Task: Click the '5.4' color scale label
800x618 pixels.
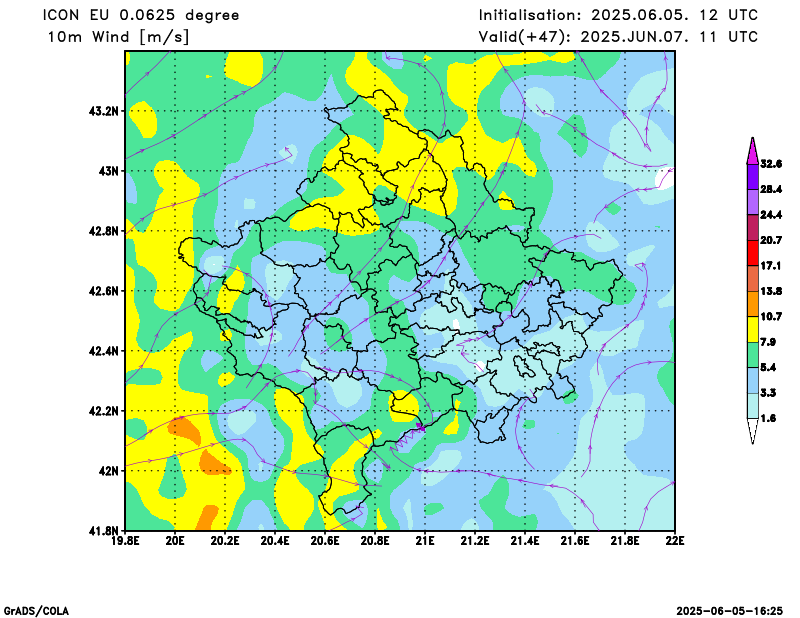Action: [x=768, y=367]
